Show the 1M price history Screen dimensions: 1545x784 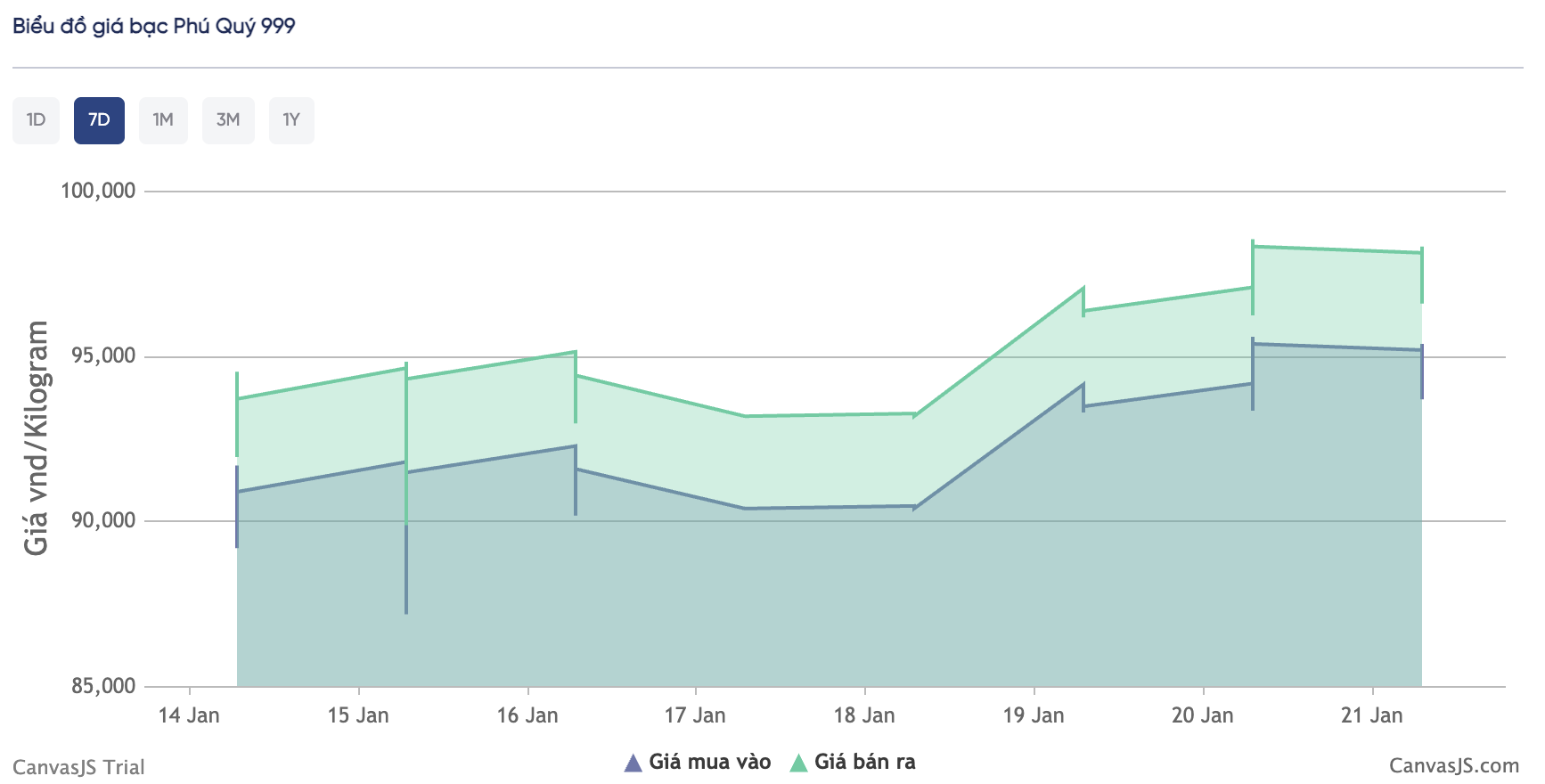[x=163, y=120]
